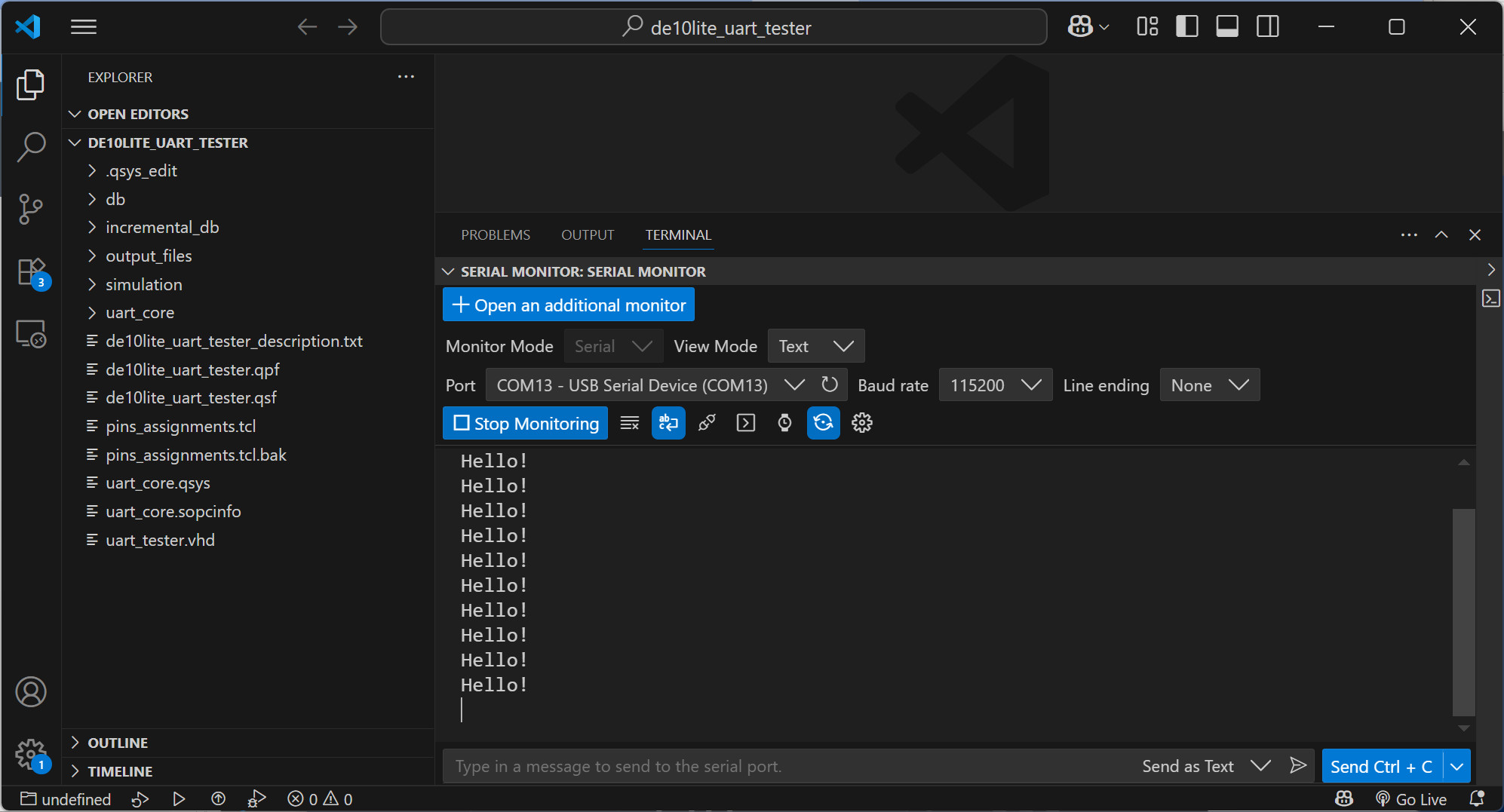Image resolution: width=1504 pixels, height=812 pixels.
Task: Click the serial output vertical scrollbar
Action: coord(1463,611)
